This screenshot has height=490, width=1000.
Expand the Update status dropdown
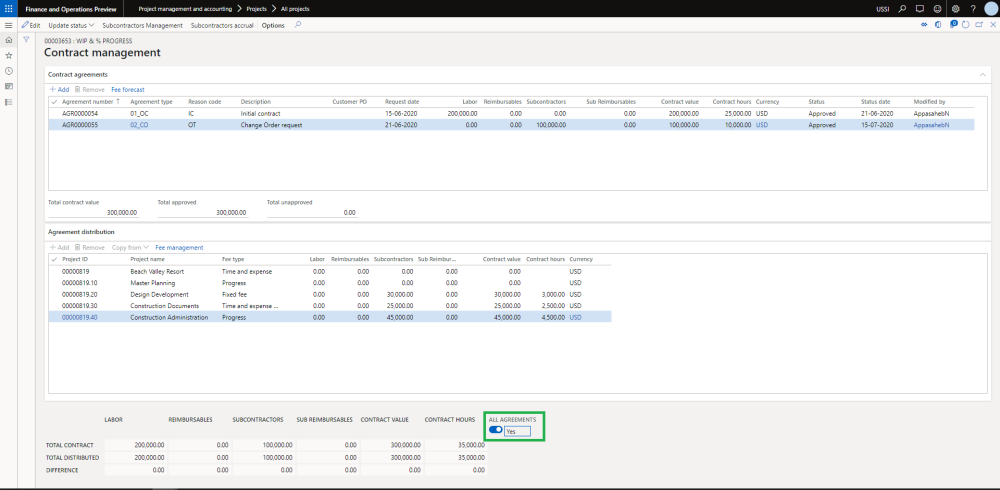[71, 24]
